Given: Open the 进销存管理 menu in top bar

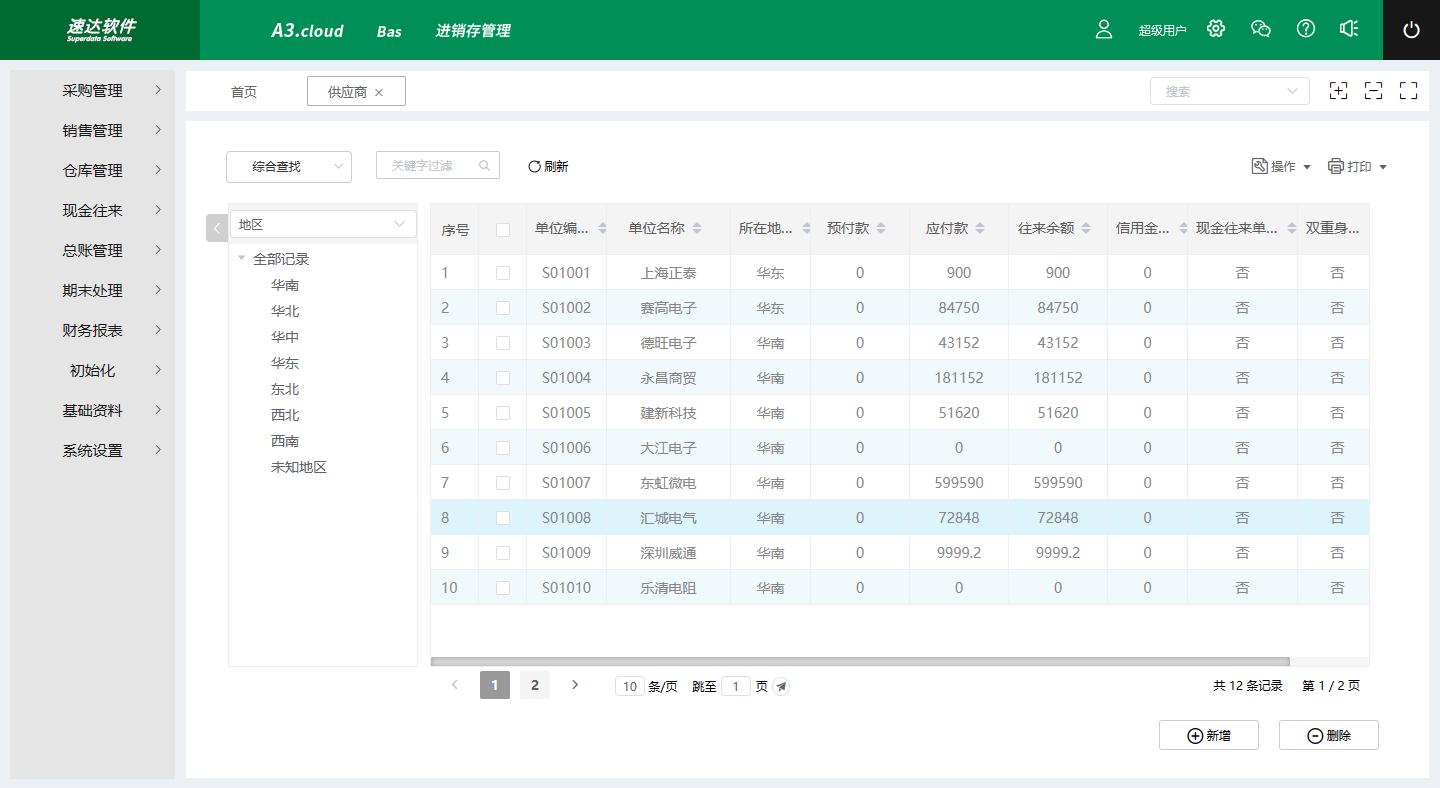Looking at the screenshot, I should coord(471,31).
